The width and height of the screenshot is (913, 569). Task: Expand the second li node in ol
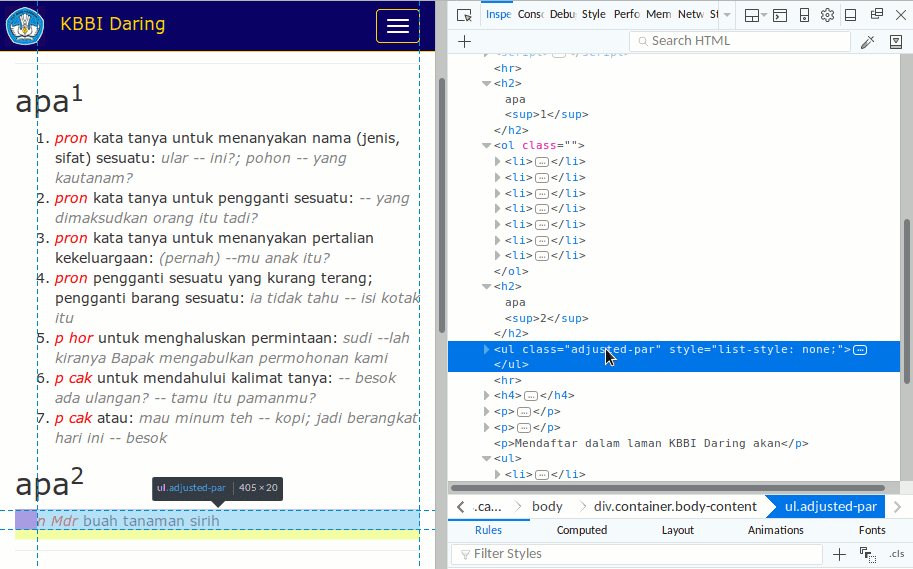coord(497,177)
